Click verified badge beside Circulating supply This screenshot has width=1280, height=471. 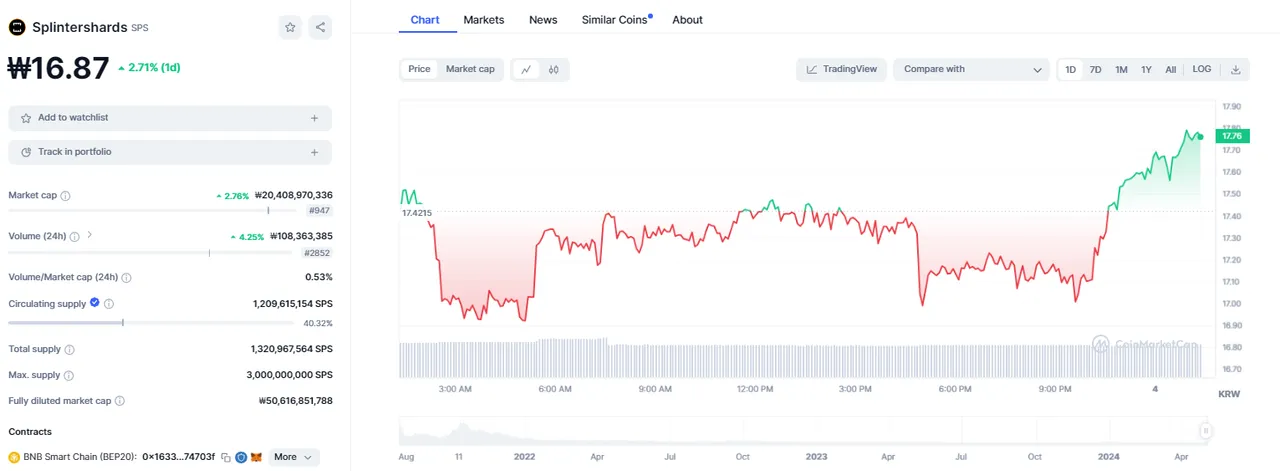pyautogui.click(x=95, y=302)
